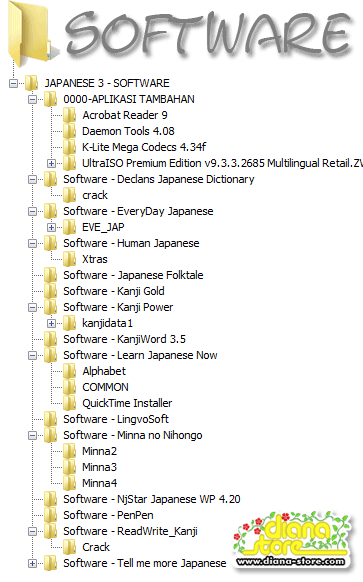Select the 'JAPANESE 3 - SOFTWARE' label
The height and width of the screenshot is (582, 363).
click(107, 83)
